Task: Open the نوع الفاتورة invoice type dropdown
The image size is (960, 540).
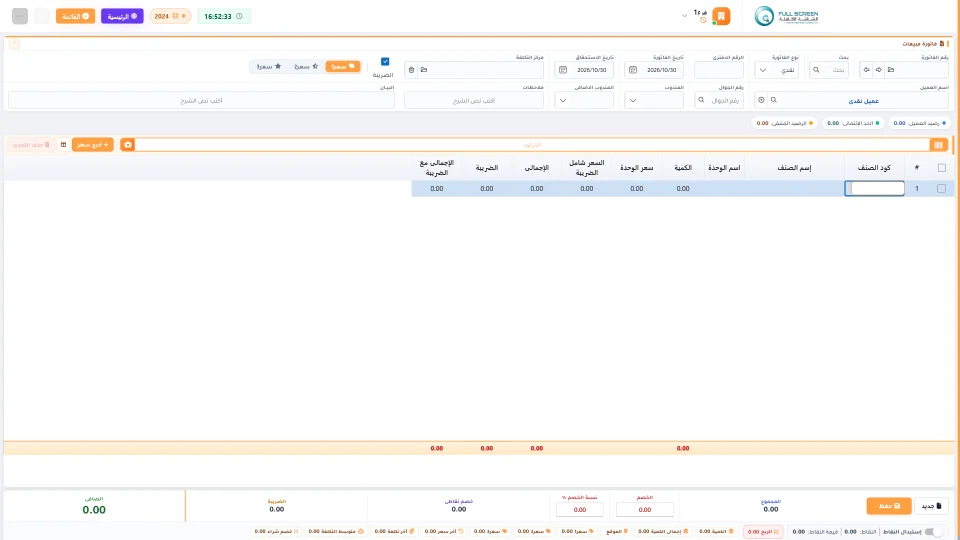Action: point(776,70)
